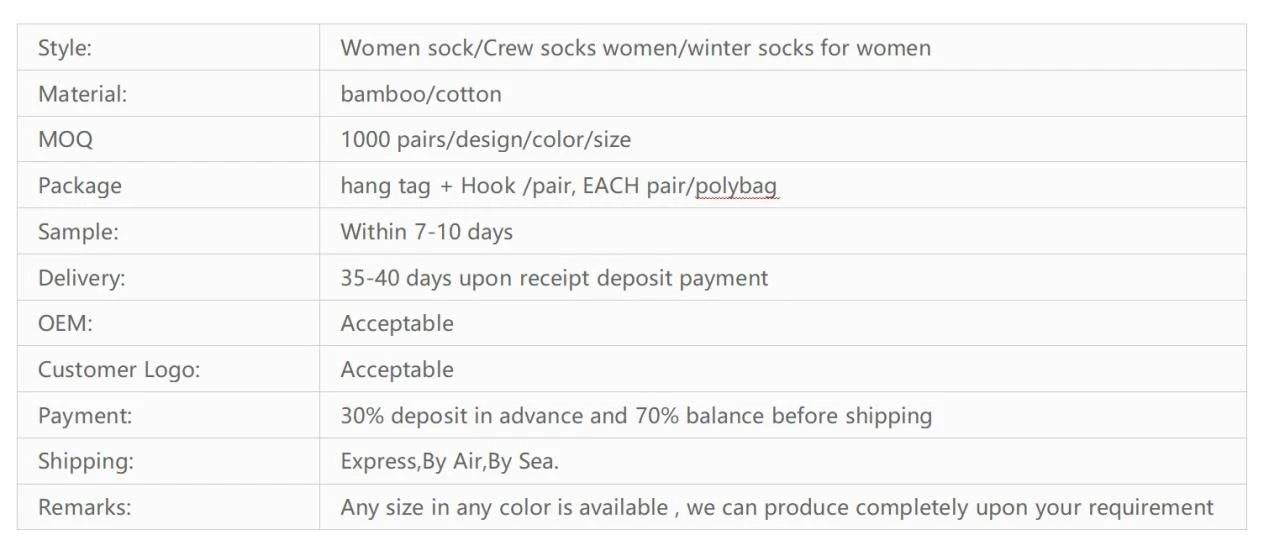
Task: Select the '30% deposit in advance' text
Action: pos(462,416)
